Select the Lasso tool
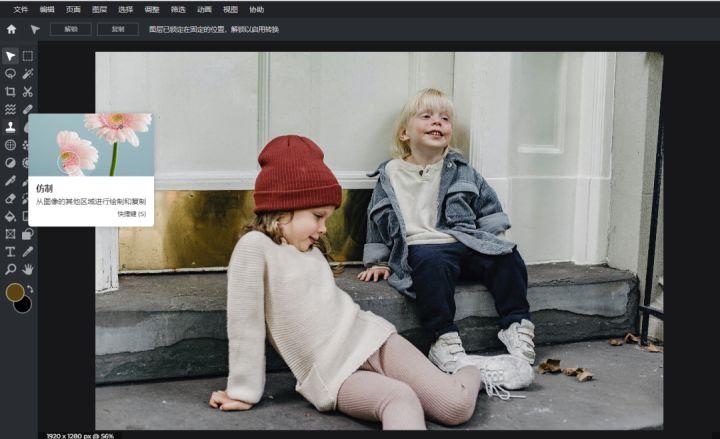 tap(10, 73)
